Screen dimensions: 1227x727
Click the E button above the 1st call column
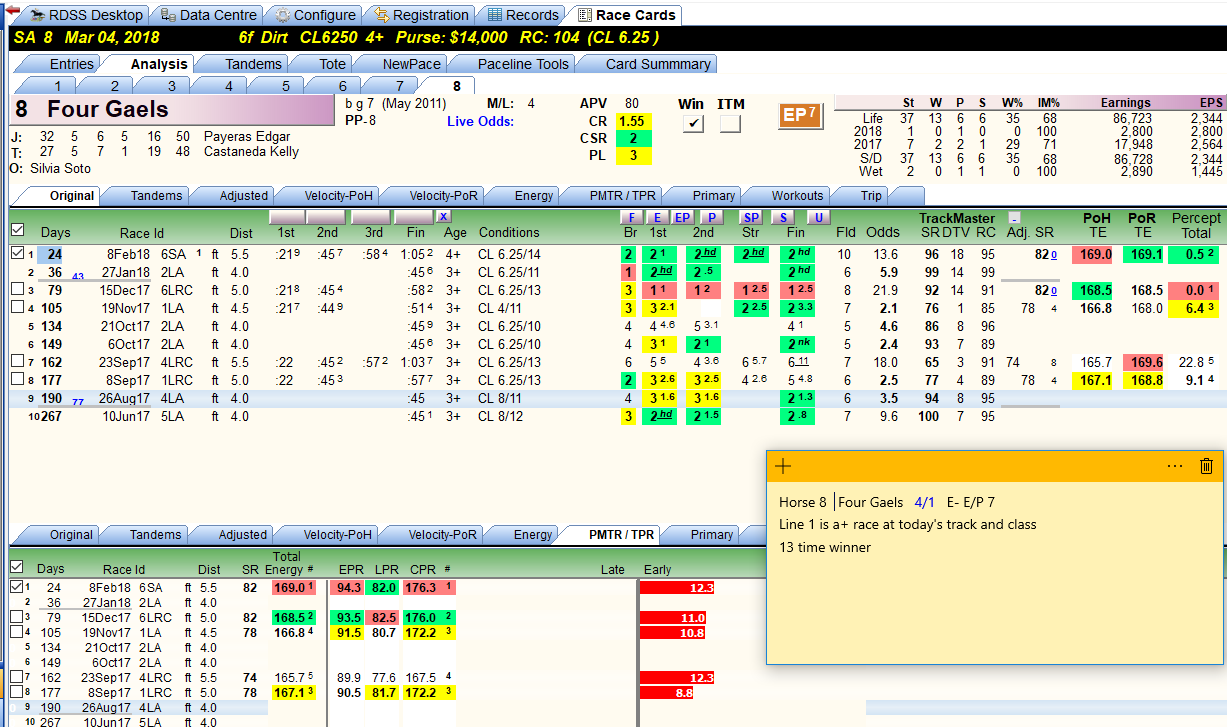657,217
